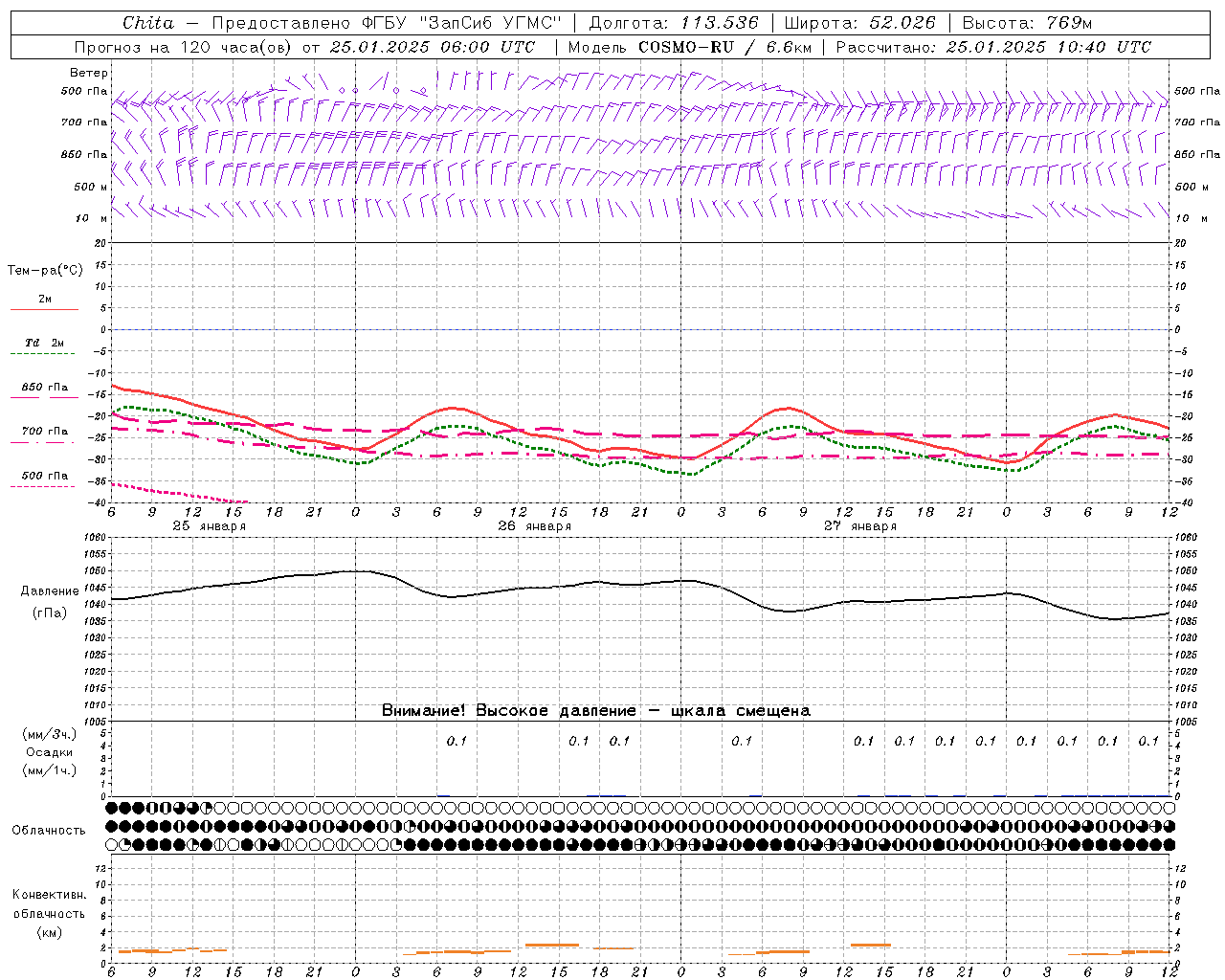
Task: Click the "(км)" unit label of convective panel
Action: (50, 932)
